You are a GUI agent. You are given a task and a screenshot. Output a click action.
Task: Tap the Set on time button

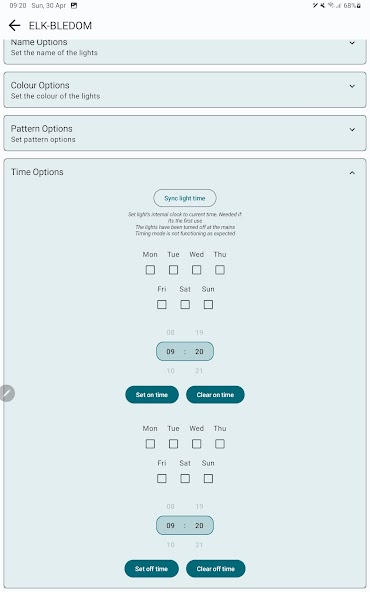point(152,395)
